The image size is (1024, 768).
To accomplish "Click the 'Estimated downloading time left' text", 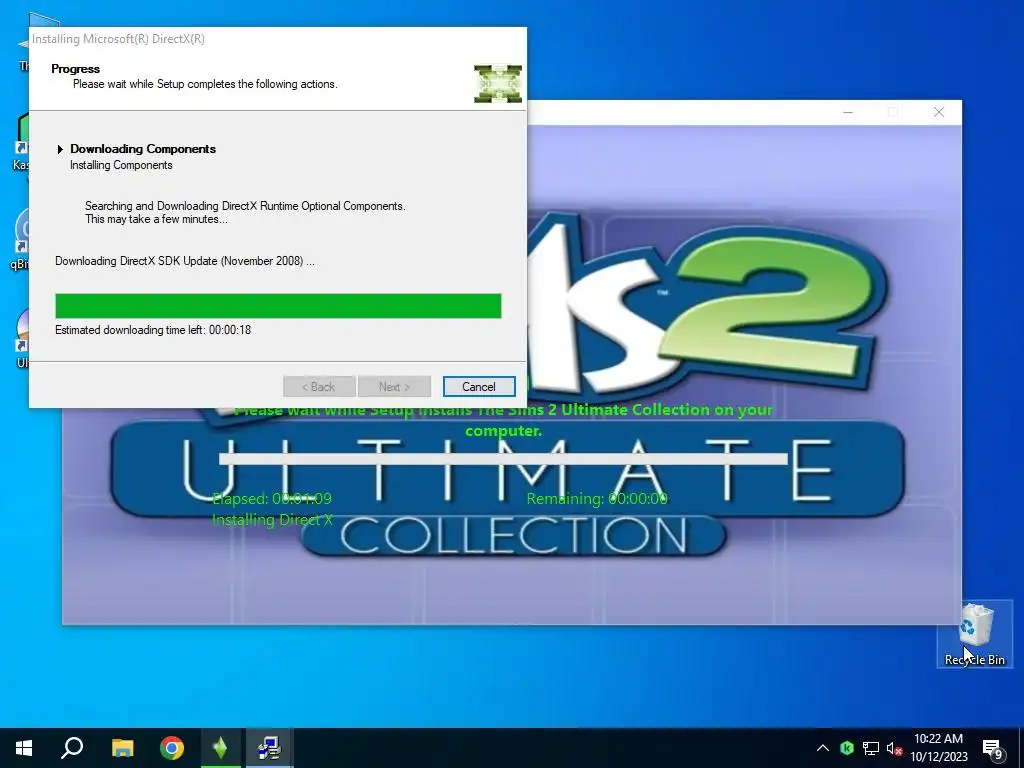I will (x=153, y=330).
